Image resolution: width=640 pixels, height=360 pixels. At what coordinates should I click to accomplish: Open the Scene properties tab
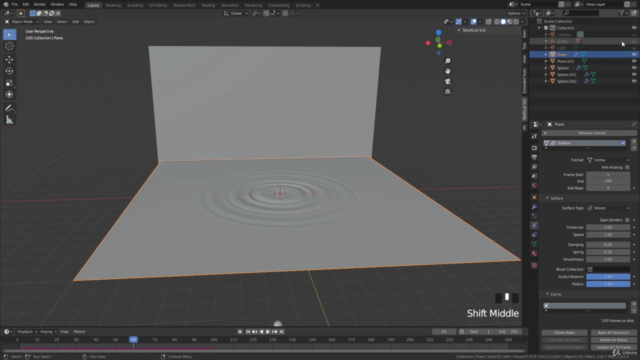tap(534, 176)
